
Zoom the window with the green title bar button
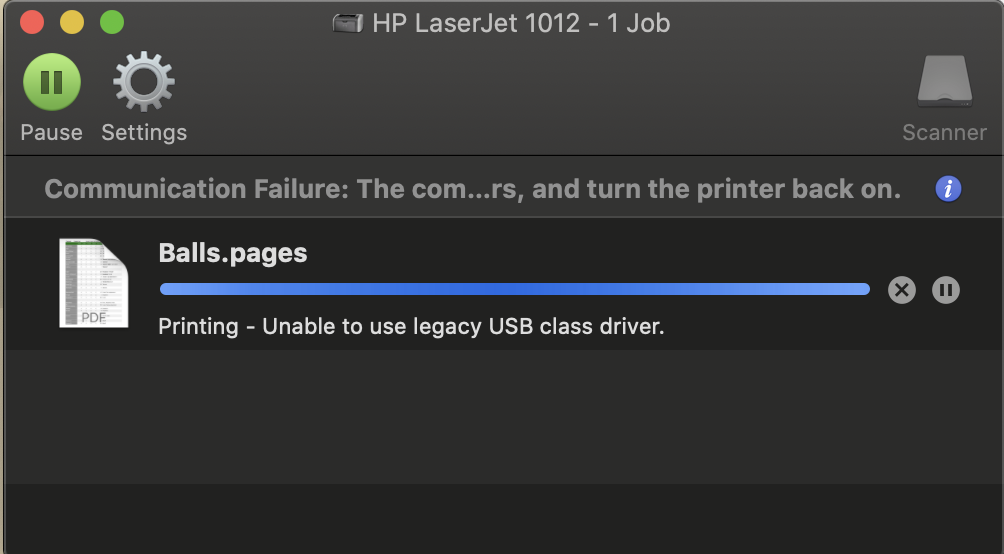[112, 22]
